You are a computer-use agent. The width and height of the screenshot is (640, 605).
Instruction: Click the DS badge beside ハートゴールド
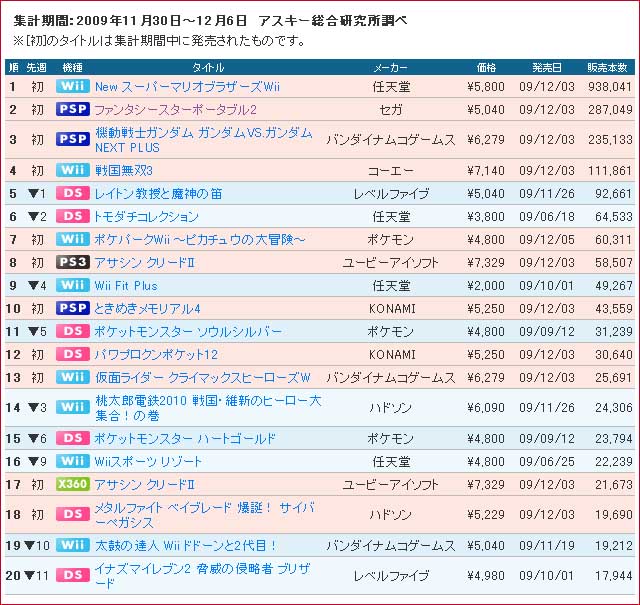73,438
